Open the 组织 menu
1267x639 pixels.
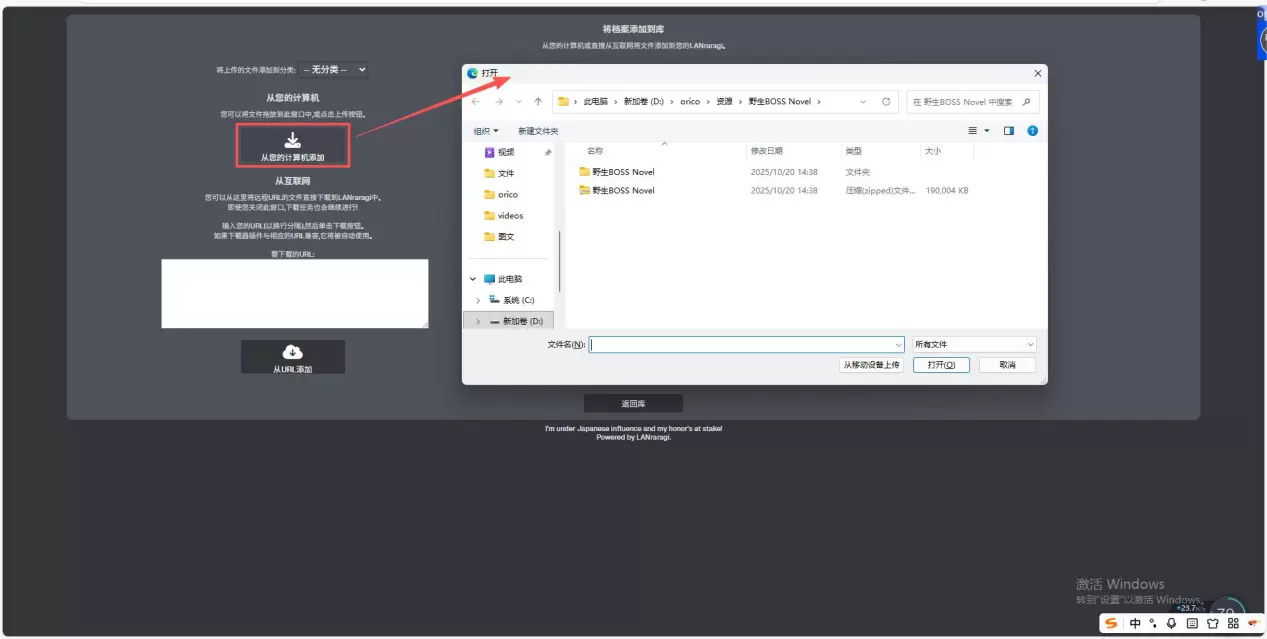coord(486,131)
